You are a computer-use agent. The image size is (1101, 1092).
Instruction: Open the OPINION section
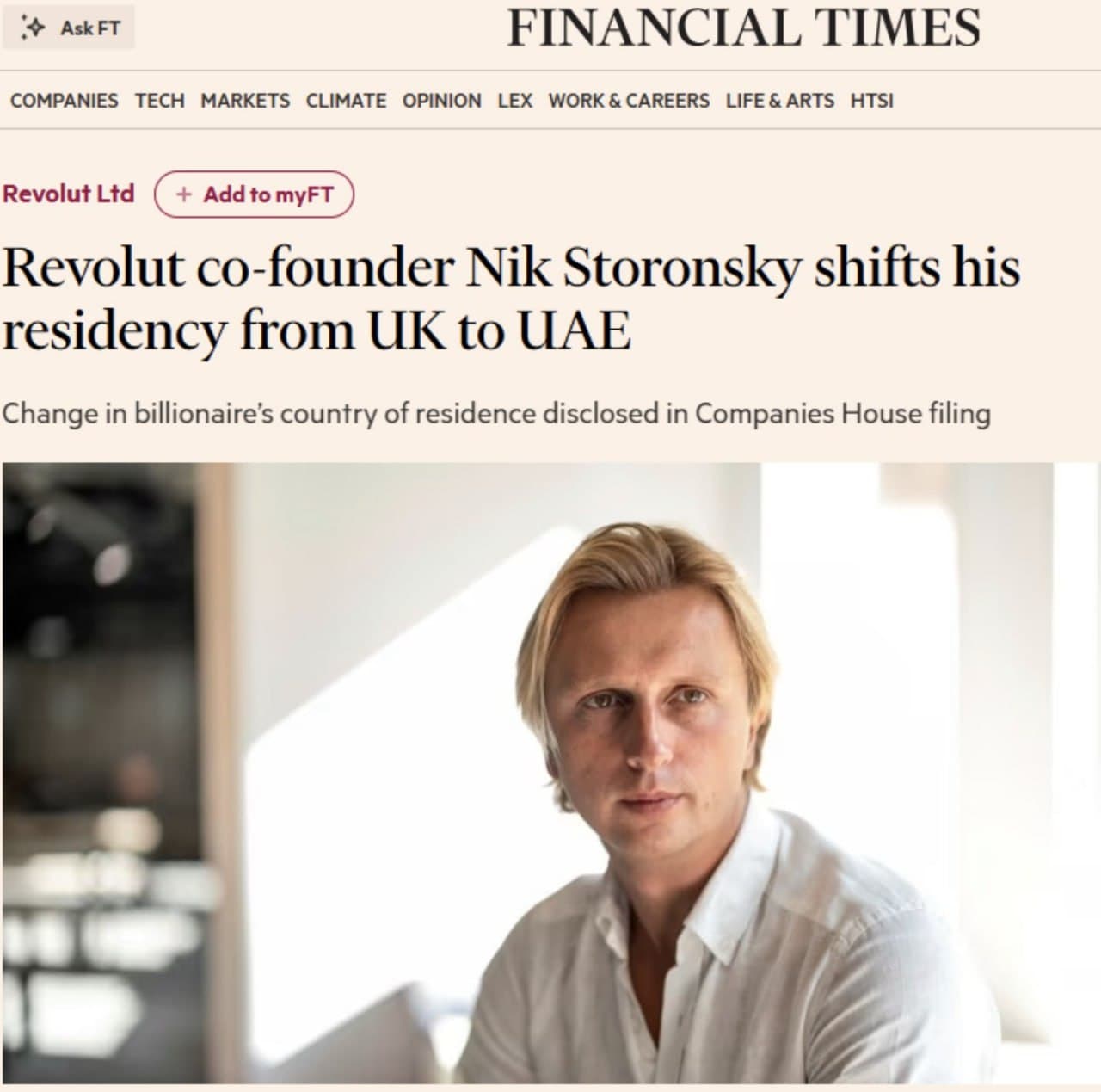(x=440, y=101)
